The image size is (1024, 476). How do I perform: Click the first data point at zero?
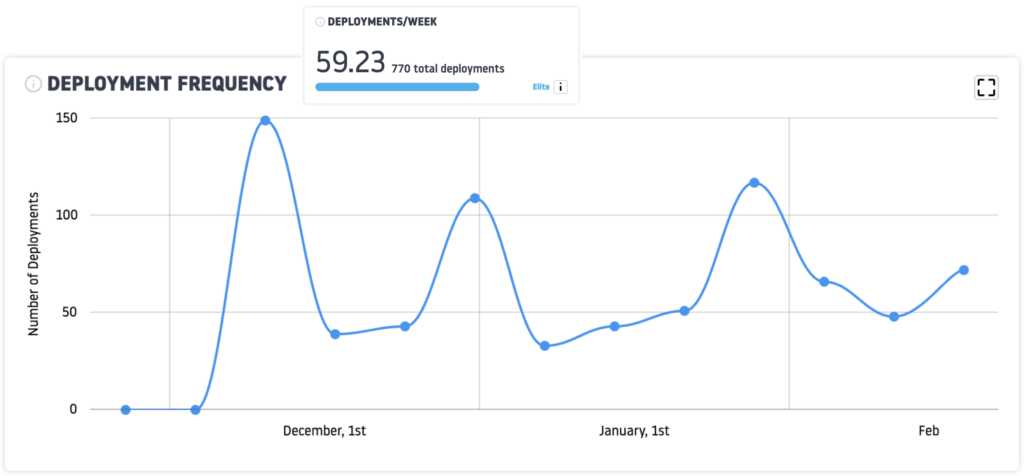click(x=125, y=409)
